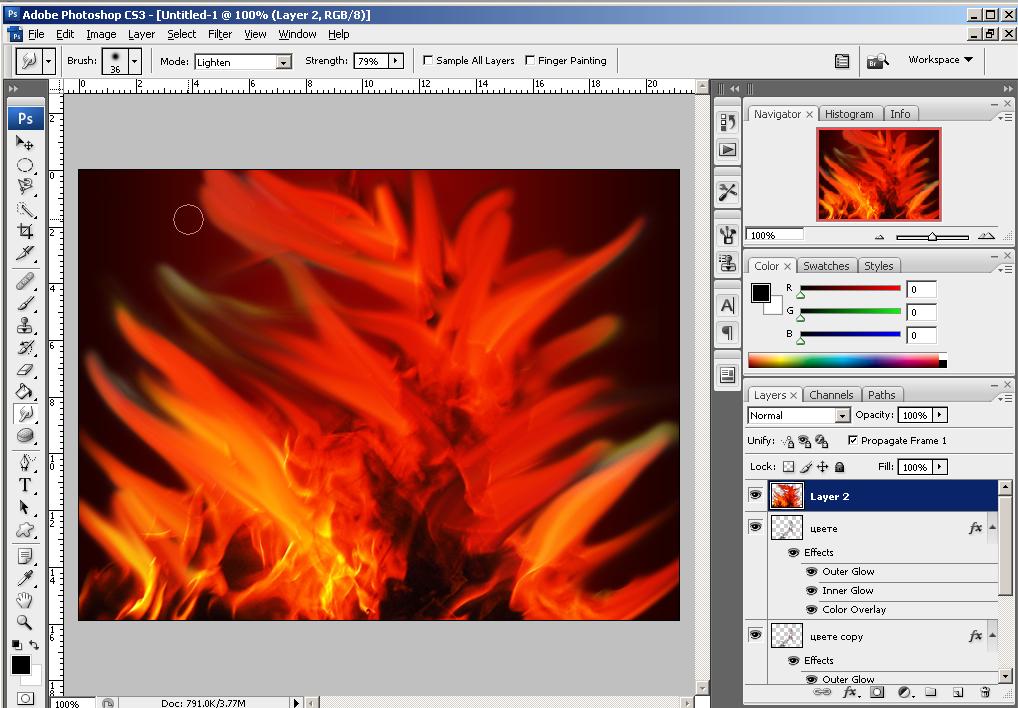Image resolution: width=1018 pixels, height=708 pixels.
Task: Select the Hand tool
Action: [x=25, y=601]
